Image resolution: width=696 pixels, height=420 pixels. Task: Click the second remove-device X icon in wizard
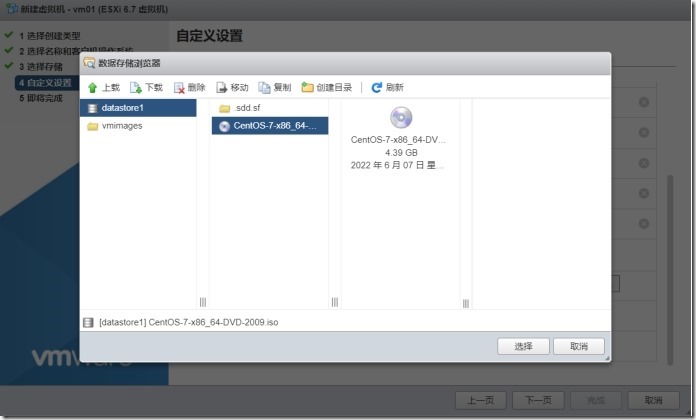[x=644, y=132]
